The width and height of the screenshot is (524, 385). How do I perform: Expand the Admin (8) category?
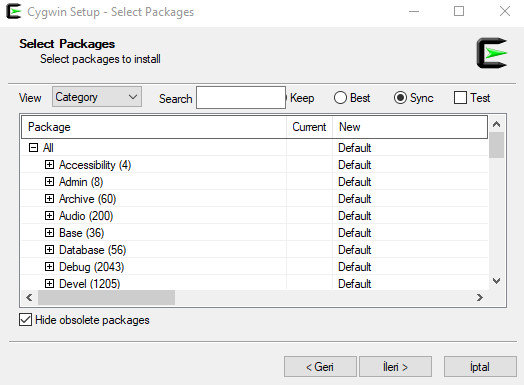coord(49,182)
